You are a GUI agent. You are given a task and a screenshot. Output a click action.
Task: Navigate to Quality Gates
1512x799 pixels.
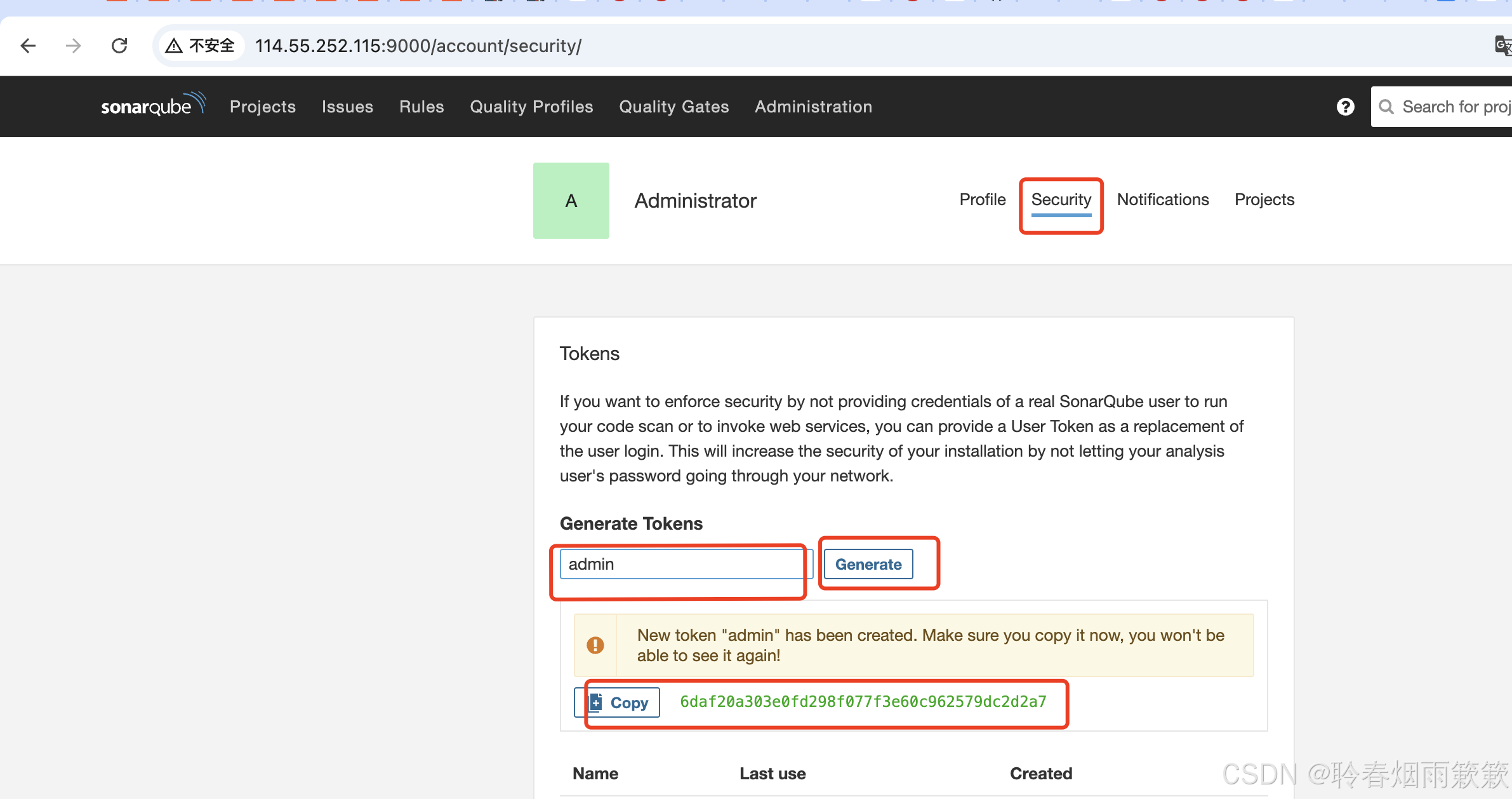(x=673, y=107)
